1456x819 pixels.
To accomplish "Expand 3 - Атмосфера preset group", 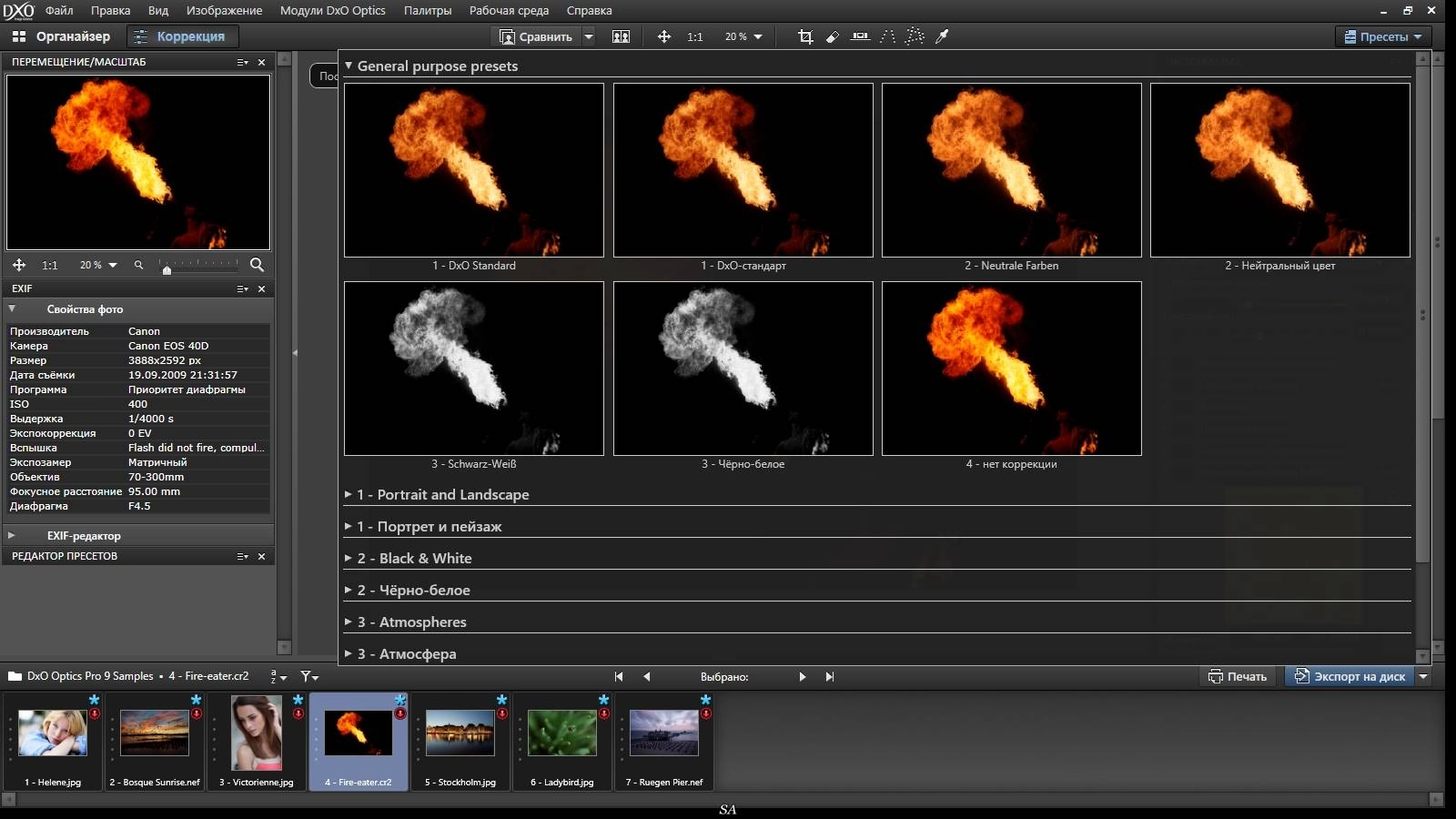I will (349, 653).
